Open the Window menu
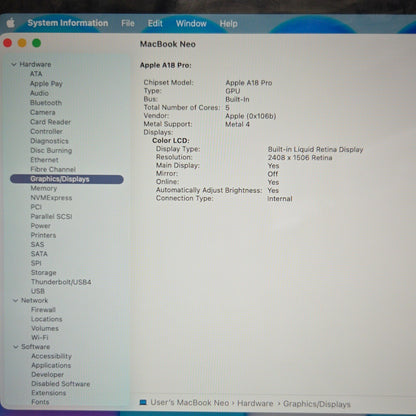The width and height of the screenshot is (416, 416). [x=191, y=23]
